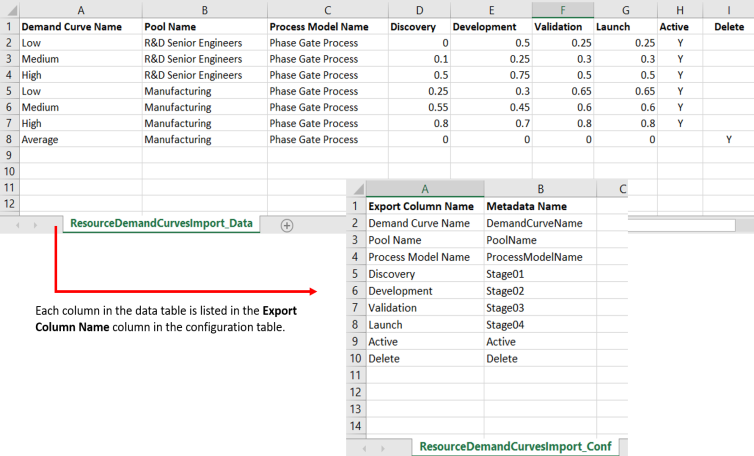Open the ResourceDemandCurvesImport_Conf sheet tab
754x456 pixels.
coord(515,446)
